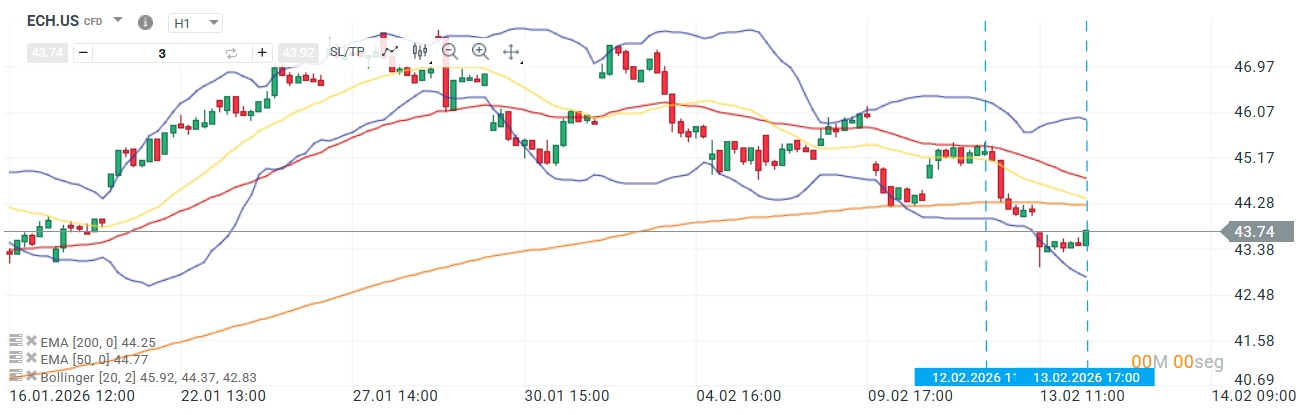Click the 43.92 buy price button
This screenshot has height=415, width=1309.
point(296,53)
